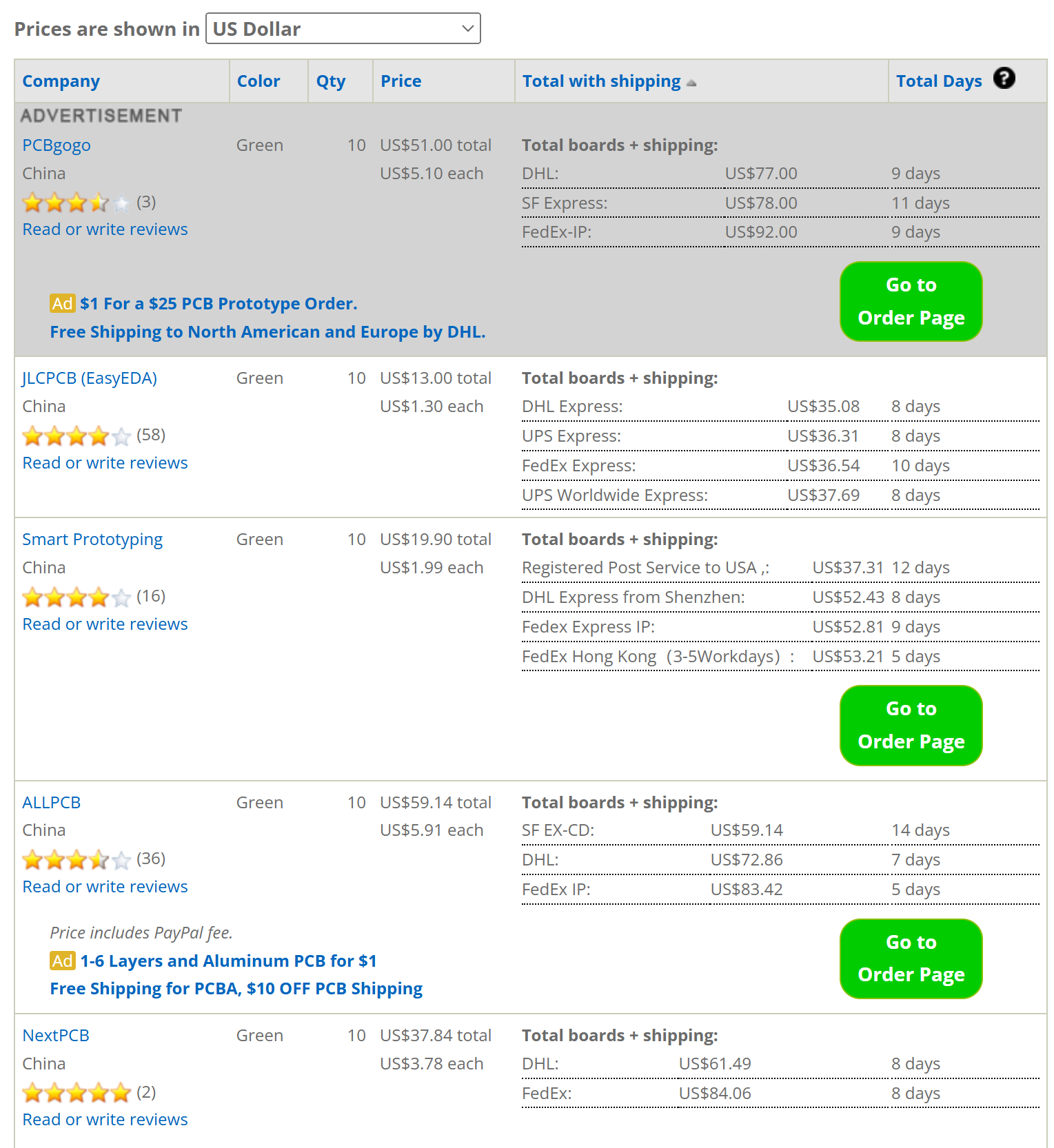
Task: Select FedEx Hong Kong US$53.21 price
Action: [848, 657]
